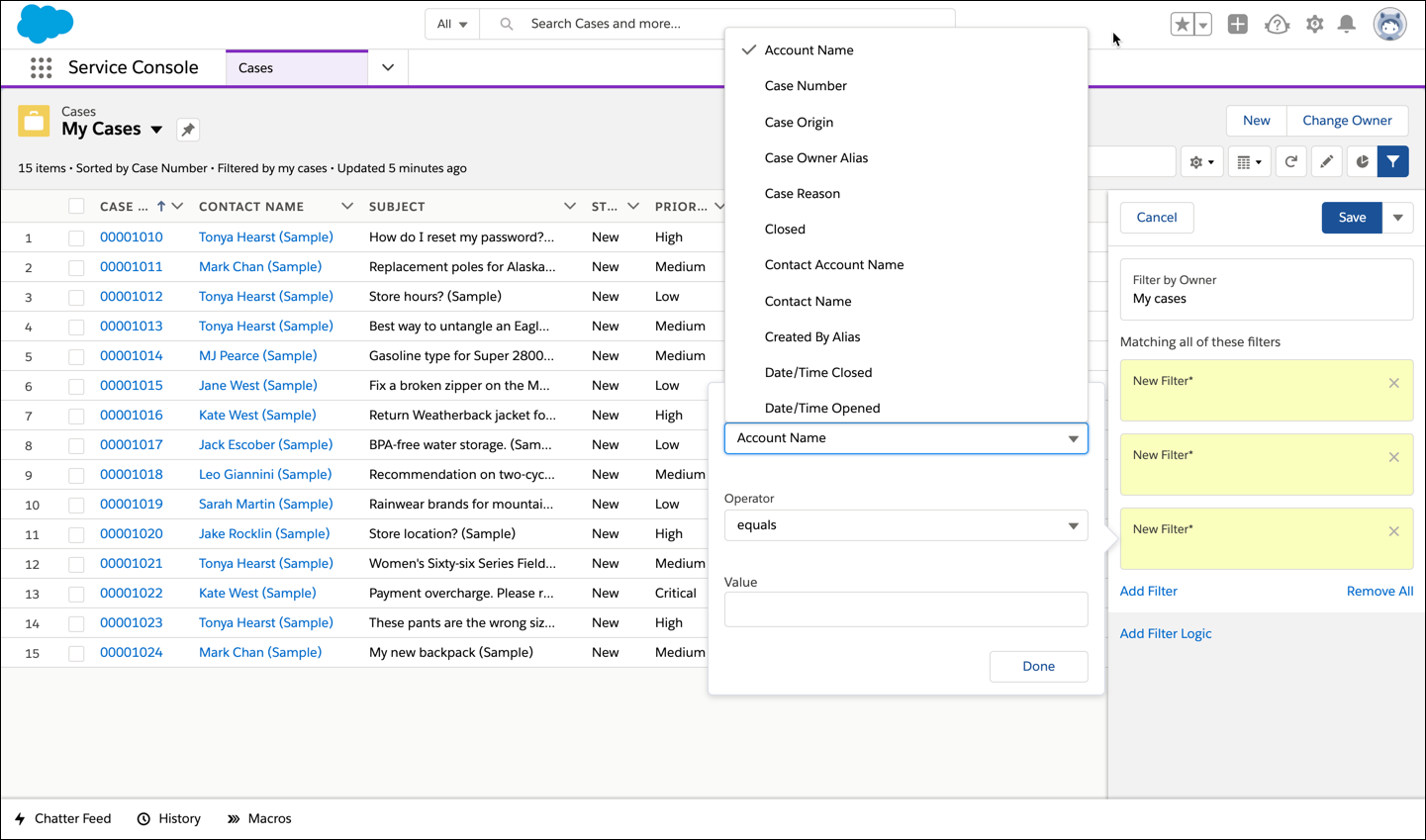Choose Date/Time Closed option
The width and height of the screenshot is (1426, 840).
(x=906, y=373)
